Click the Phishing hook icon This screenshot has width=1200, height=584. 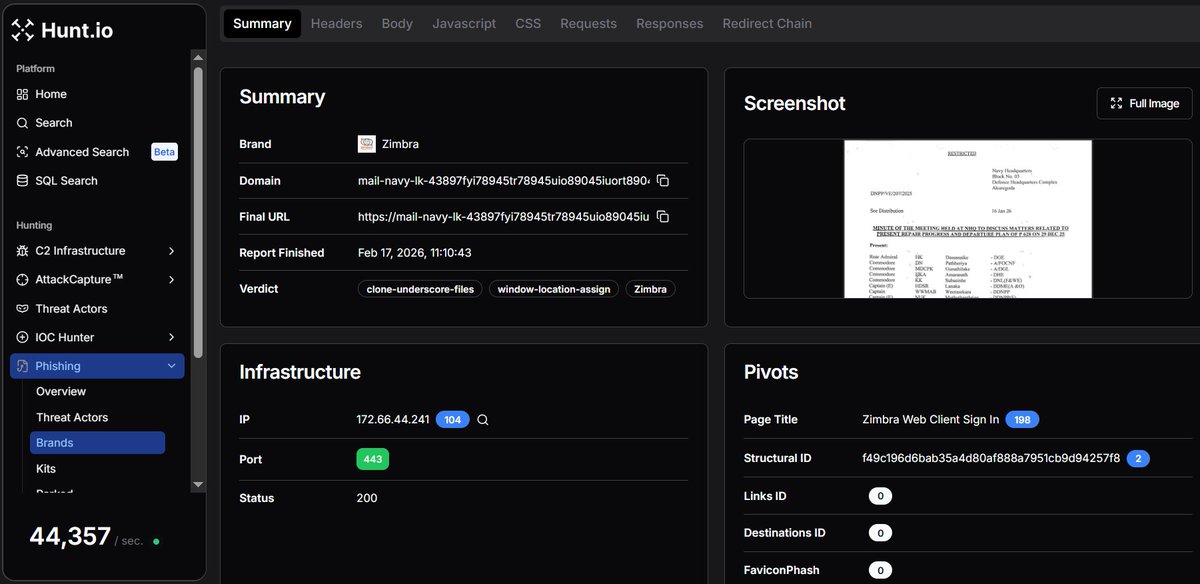tap(23, 366)
